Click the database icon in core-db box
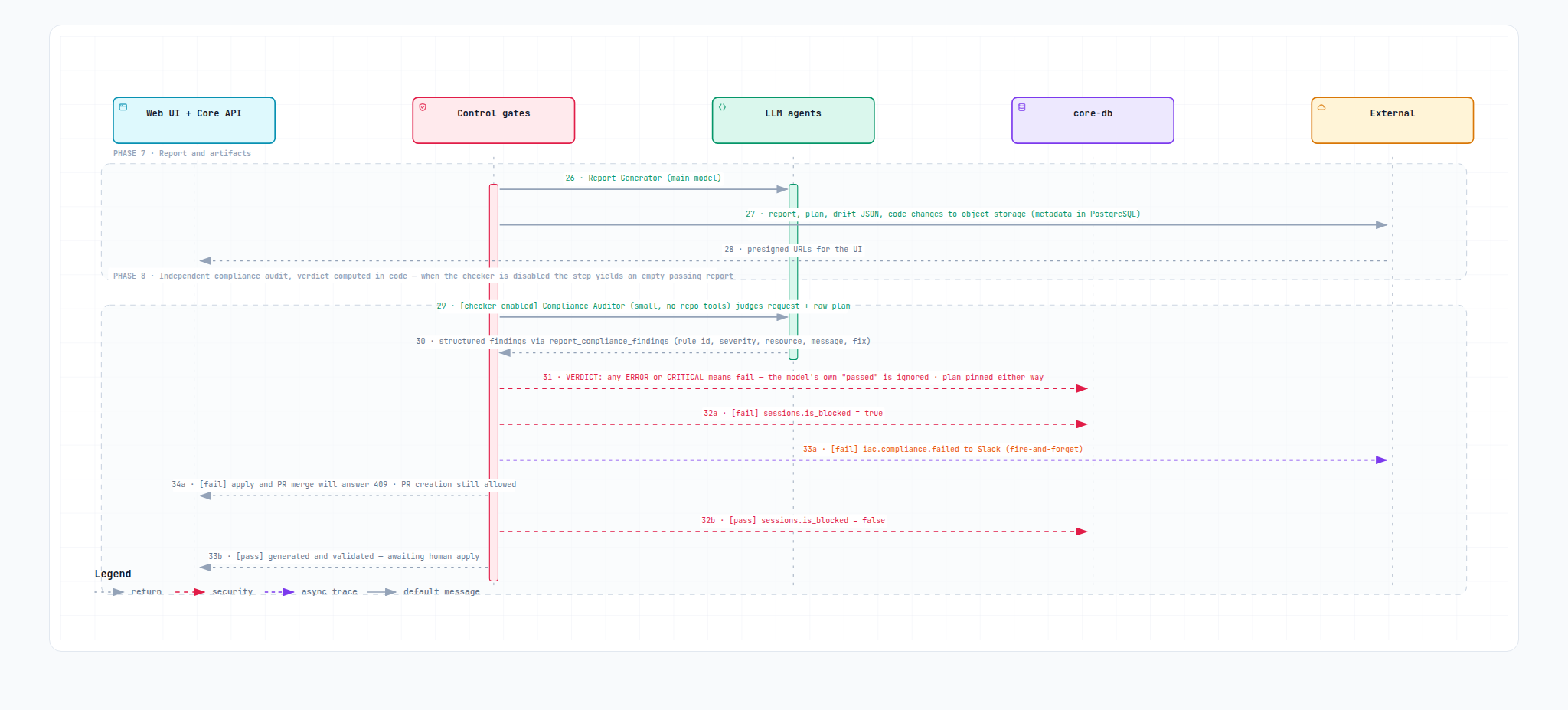Viewport: 1568px width, 710px height. 1021,107
